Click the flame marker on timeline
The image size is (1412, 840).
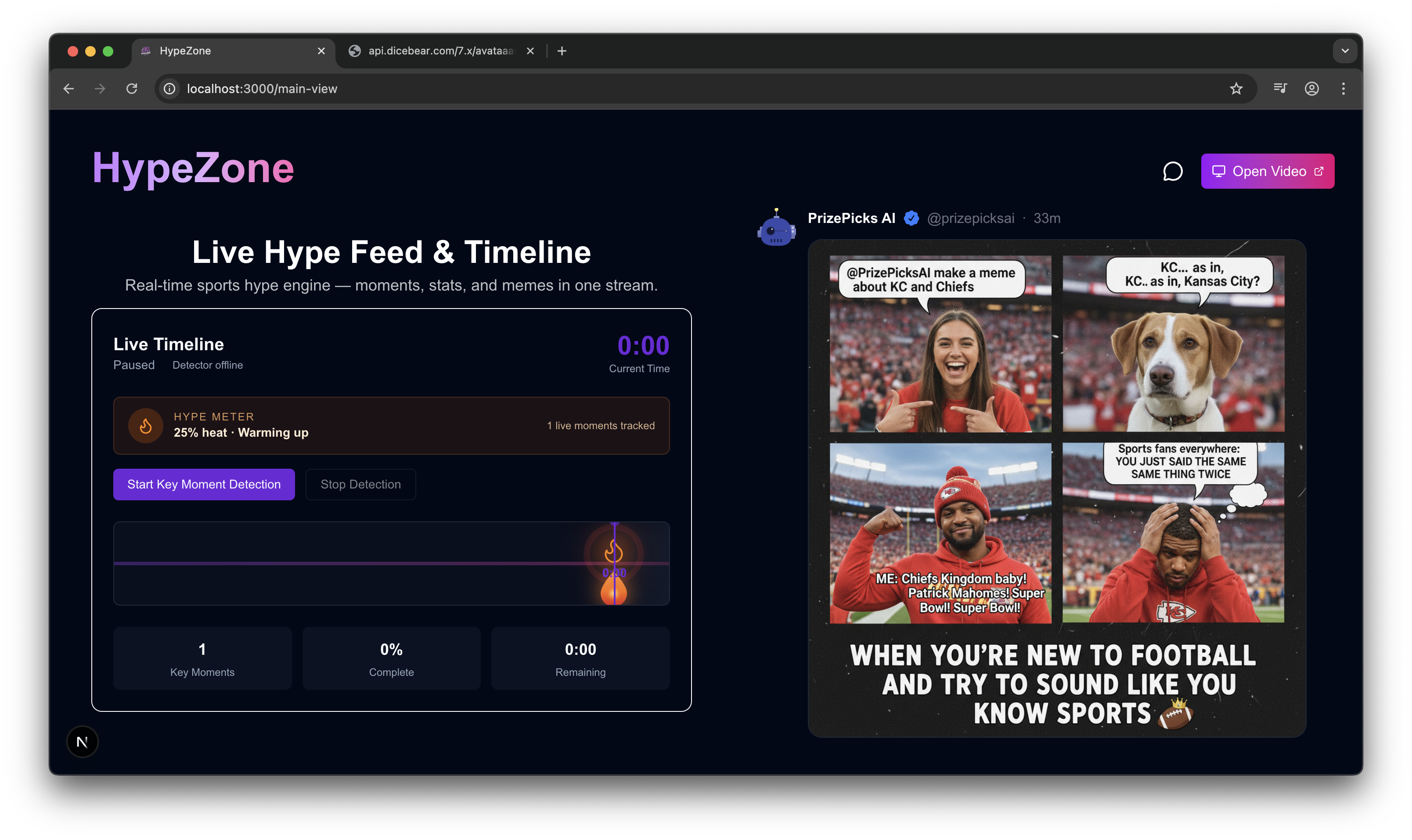pyautogui.click(x=614, y=552)
